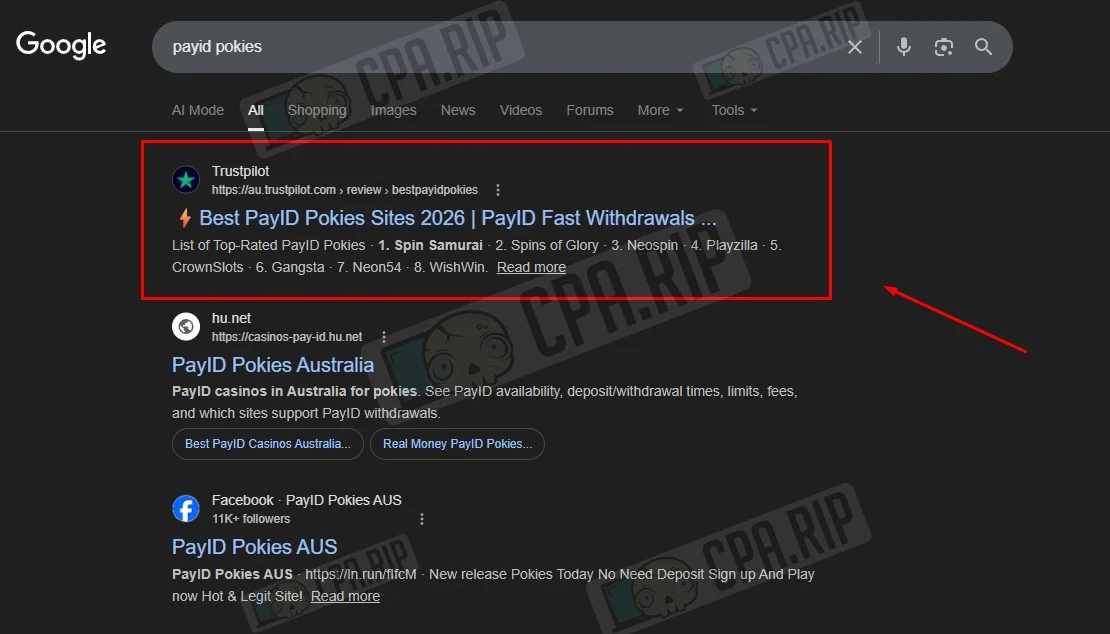Click the hu.net globe favicon
1110x634 pixels.
click(x=186, y=326)
